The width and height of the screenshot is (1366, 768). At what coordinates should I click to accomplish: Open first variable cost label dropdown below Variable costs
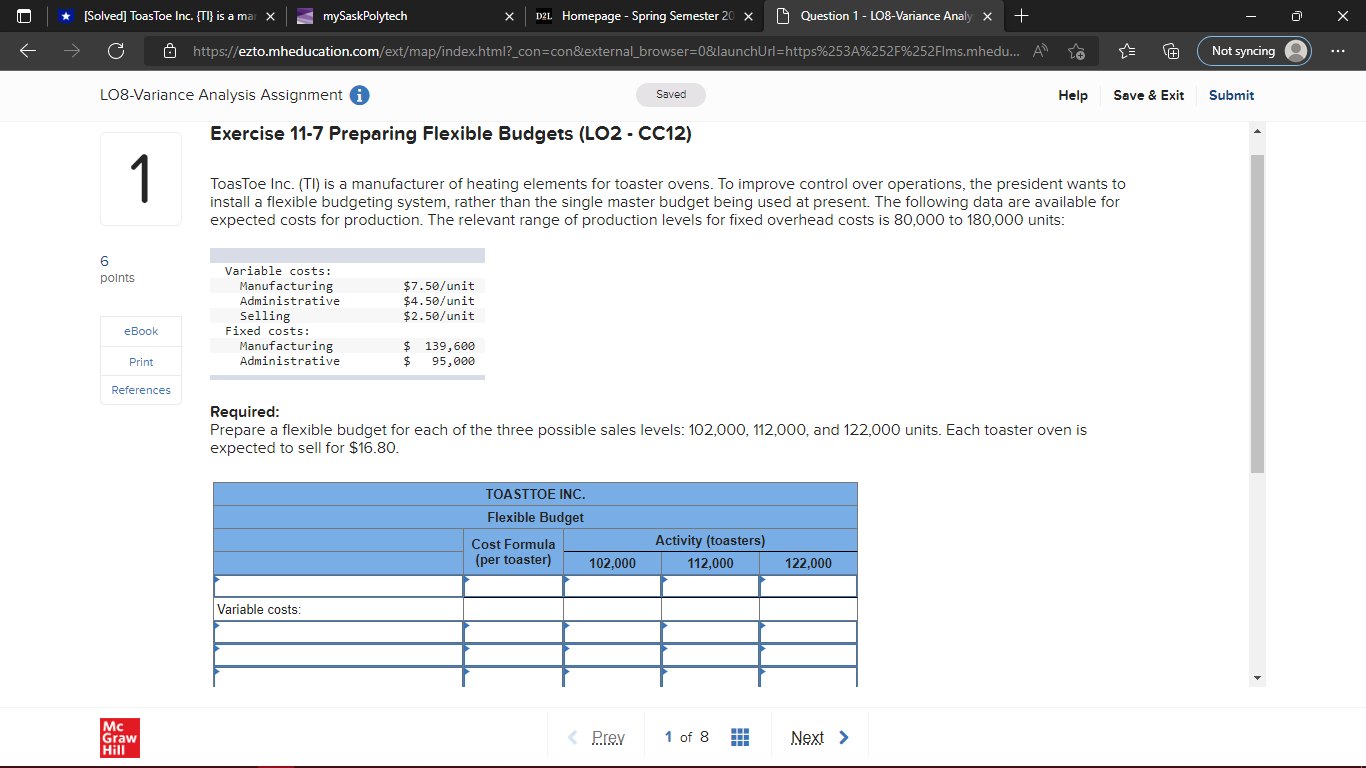pos(338,632)
